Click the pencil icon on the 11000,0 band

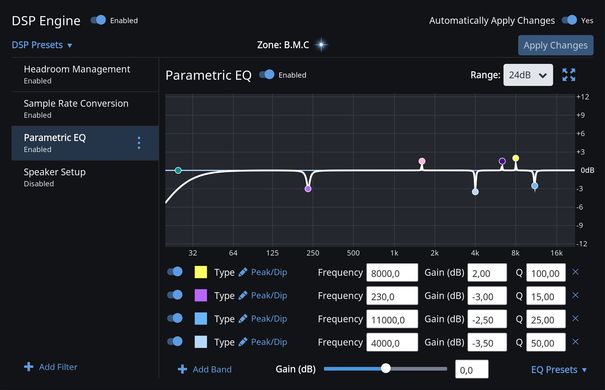point(243,319)
